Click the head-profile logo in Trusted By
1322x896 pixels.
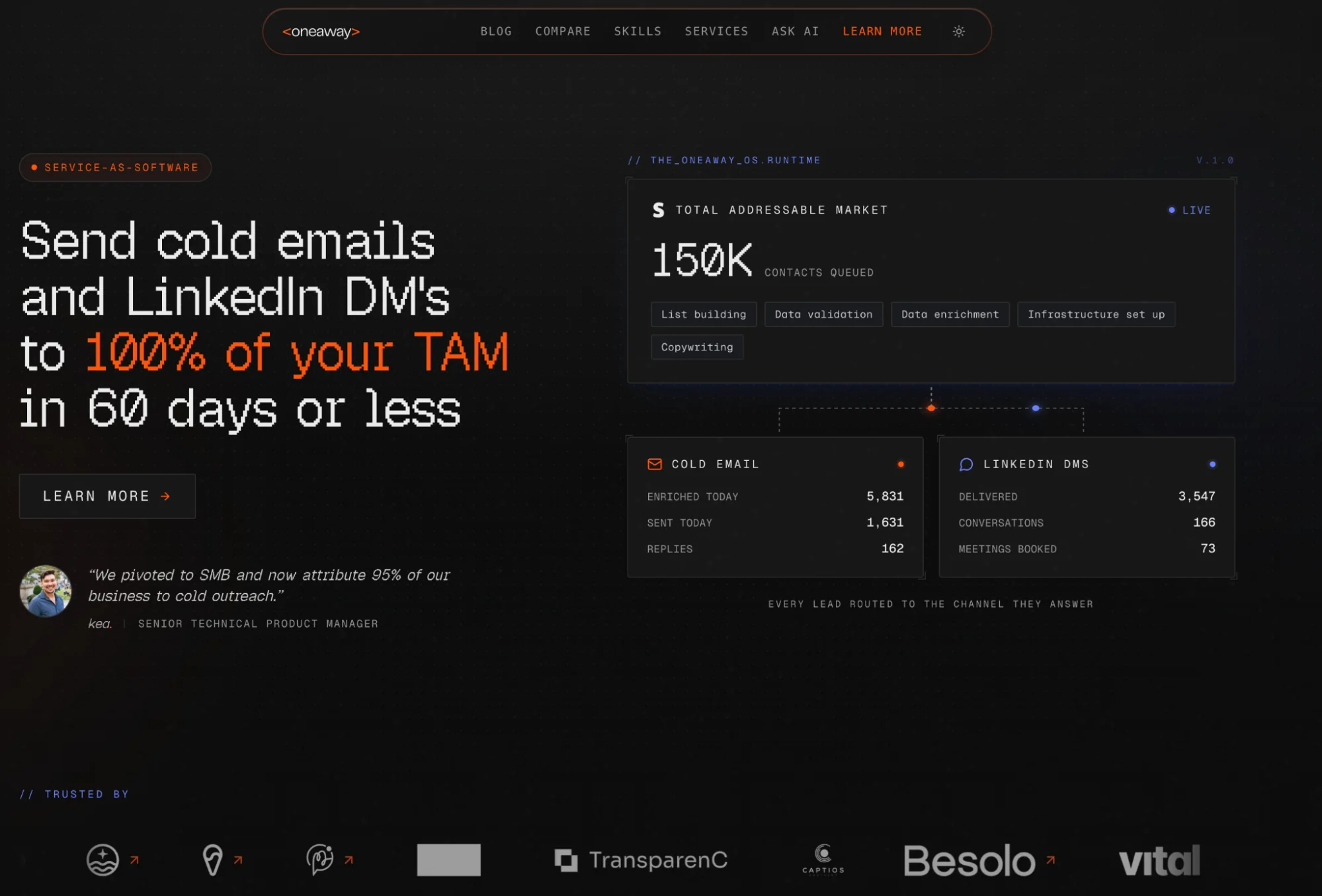(x=320, y=860)
